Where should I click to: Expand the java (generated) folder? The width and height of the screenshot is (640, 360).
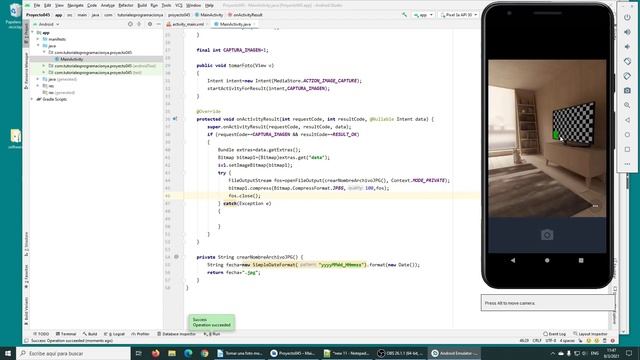click(x=38, y=79)
